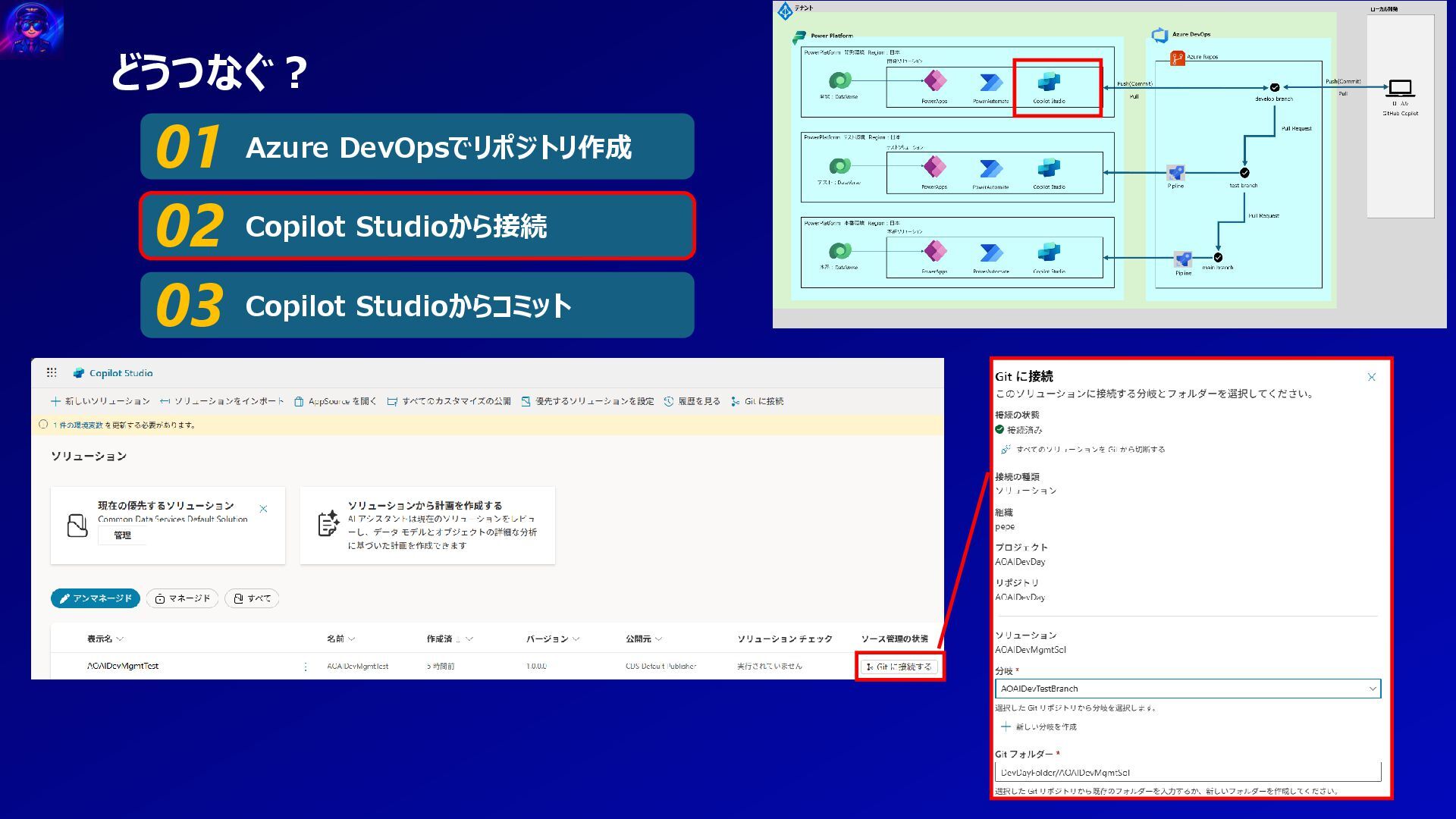Viewport: 1456px width, 819px height.
Task: Click the PowerApps icon in the 開発環境 diagram row
Action: (934, 80)
